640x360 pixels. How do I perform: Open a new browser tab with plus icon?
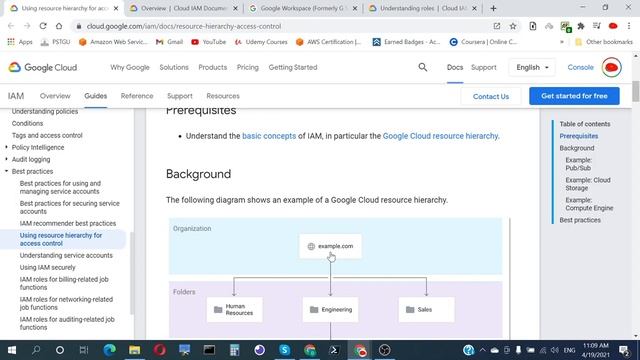493,8
